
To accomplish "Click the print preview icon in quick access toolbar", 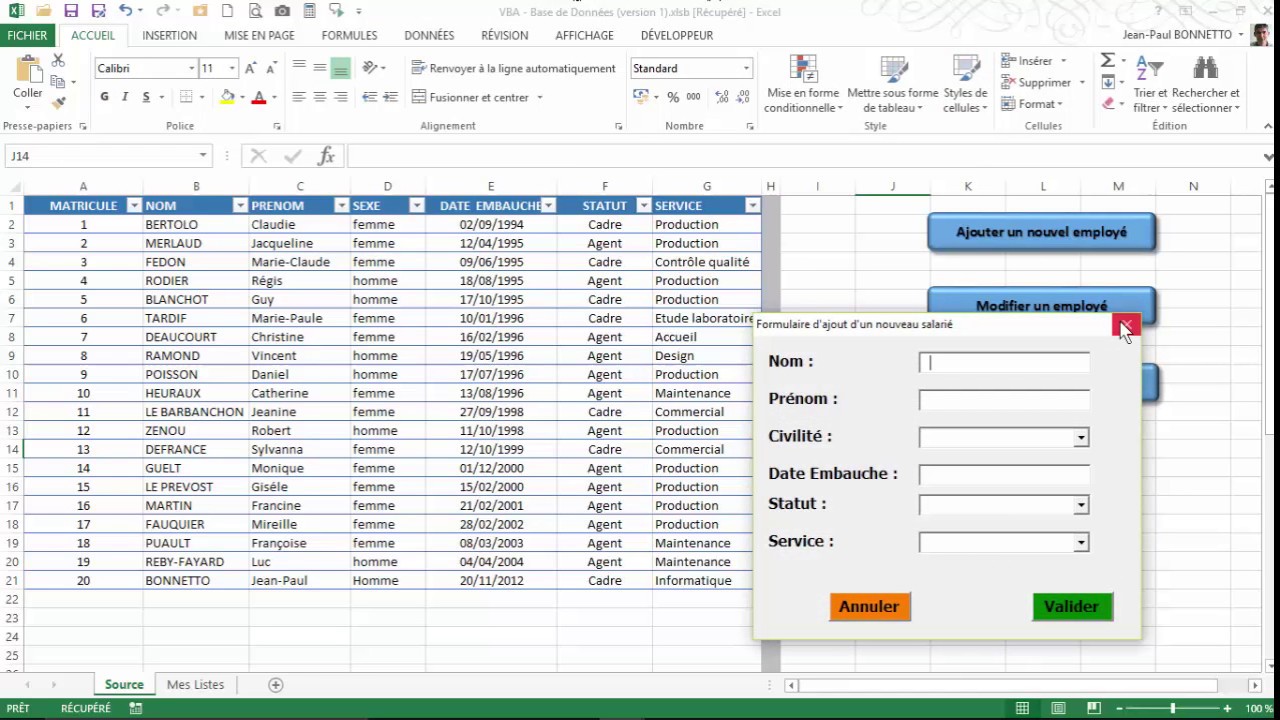I will pos(256,11).
